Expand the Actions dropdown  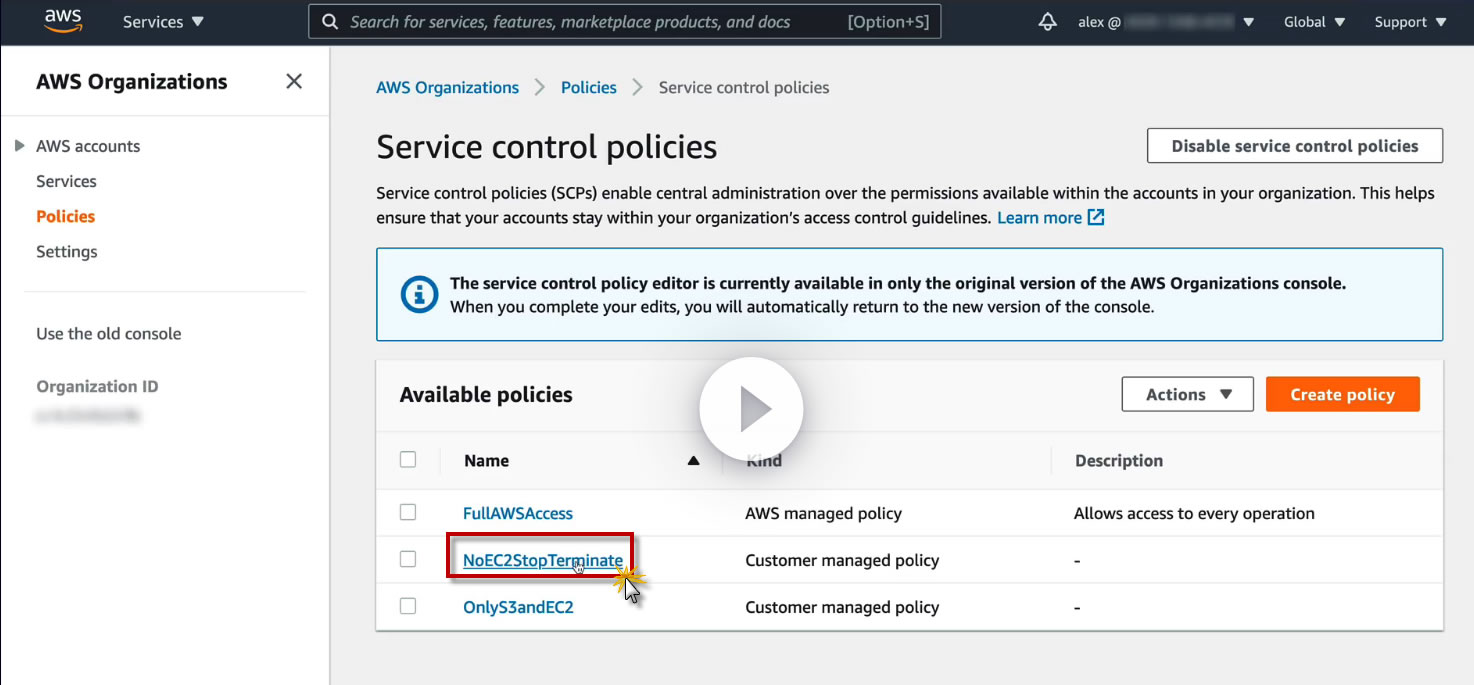coord(1187,395)
